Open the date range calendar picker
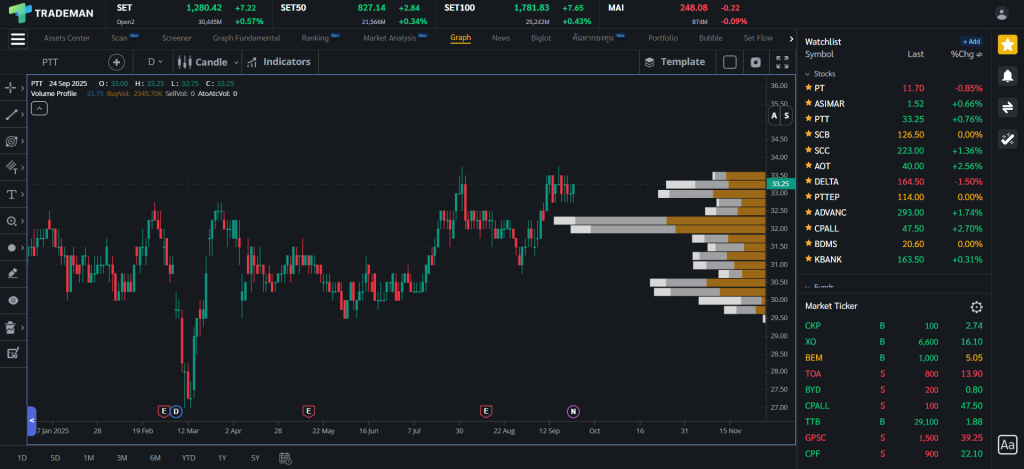Viewport: 1024px width, 469px height. tap(285, 458)
